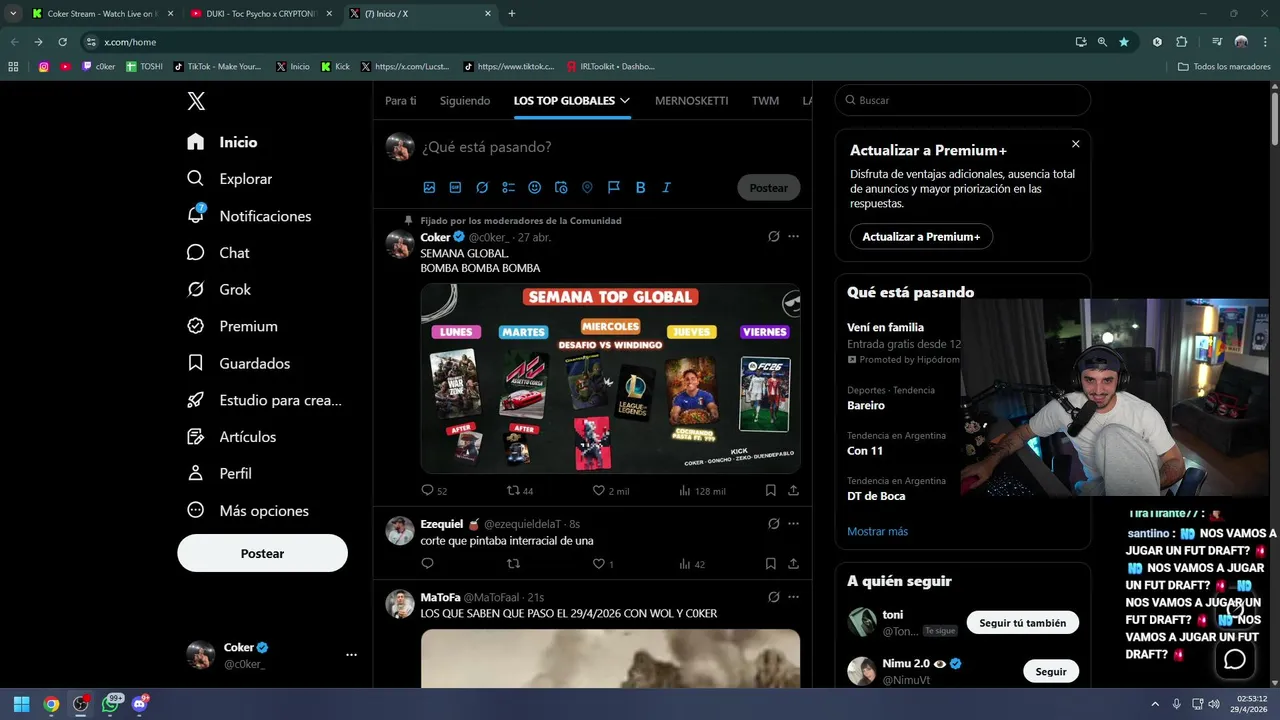This screenshot has height=720, width=1280.
Task: Open the tab search dropdown arrow
Action: pos(13,14)
